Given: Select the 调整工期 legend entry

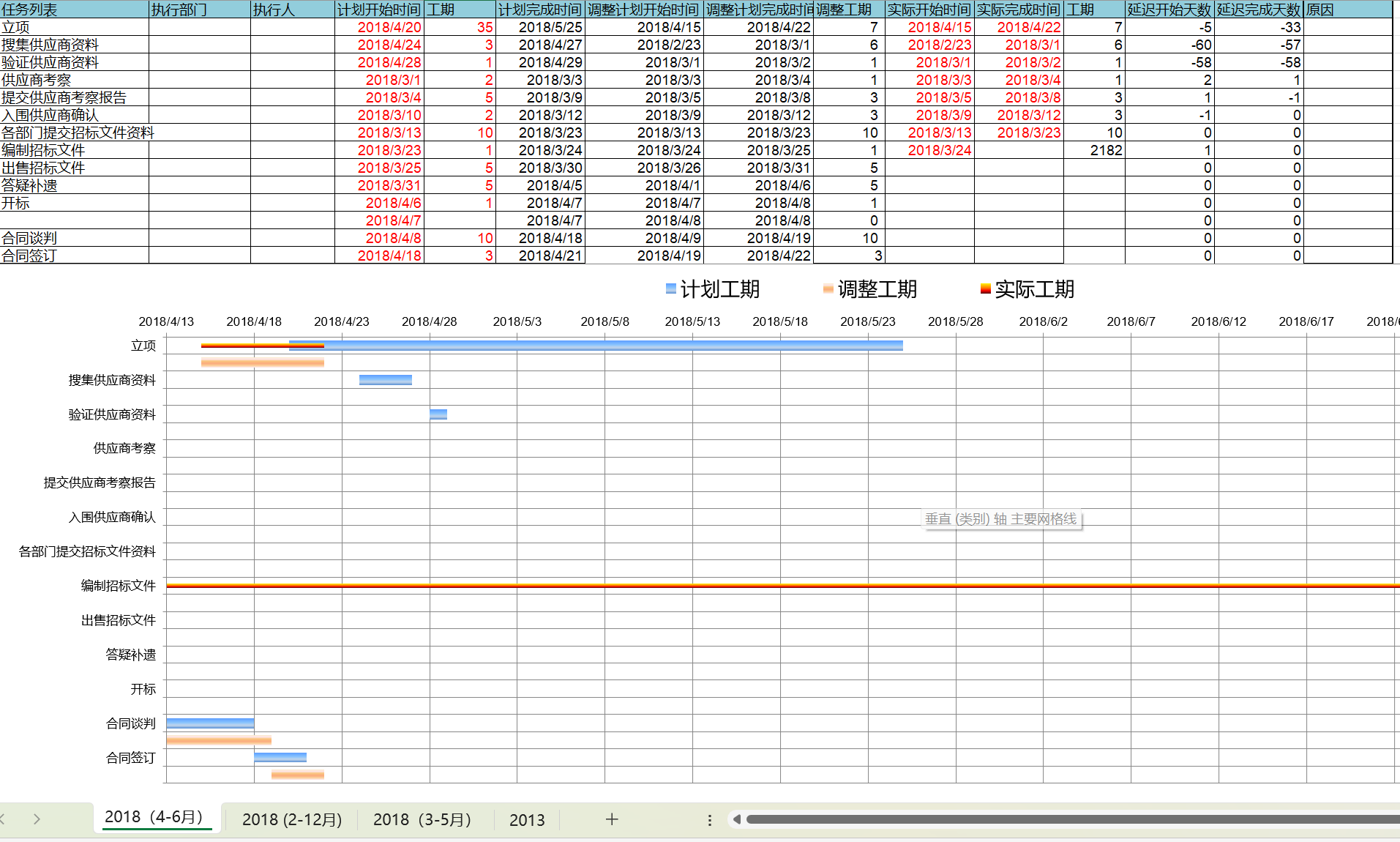Looking at the screenshot, I should click(870, 289).
